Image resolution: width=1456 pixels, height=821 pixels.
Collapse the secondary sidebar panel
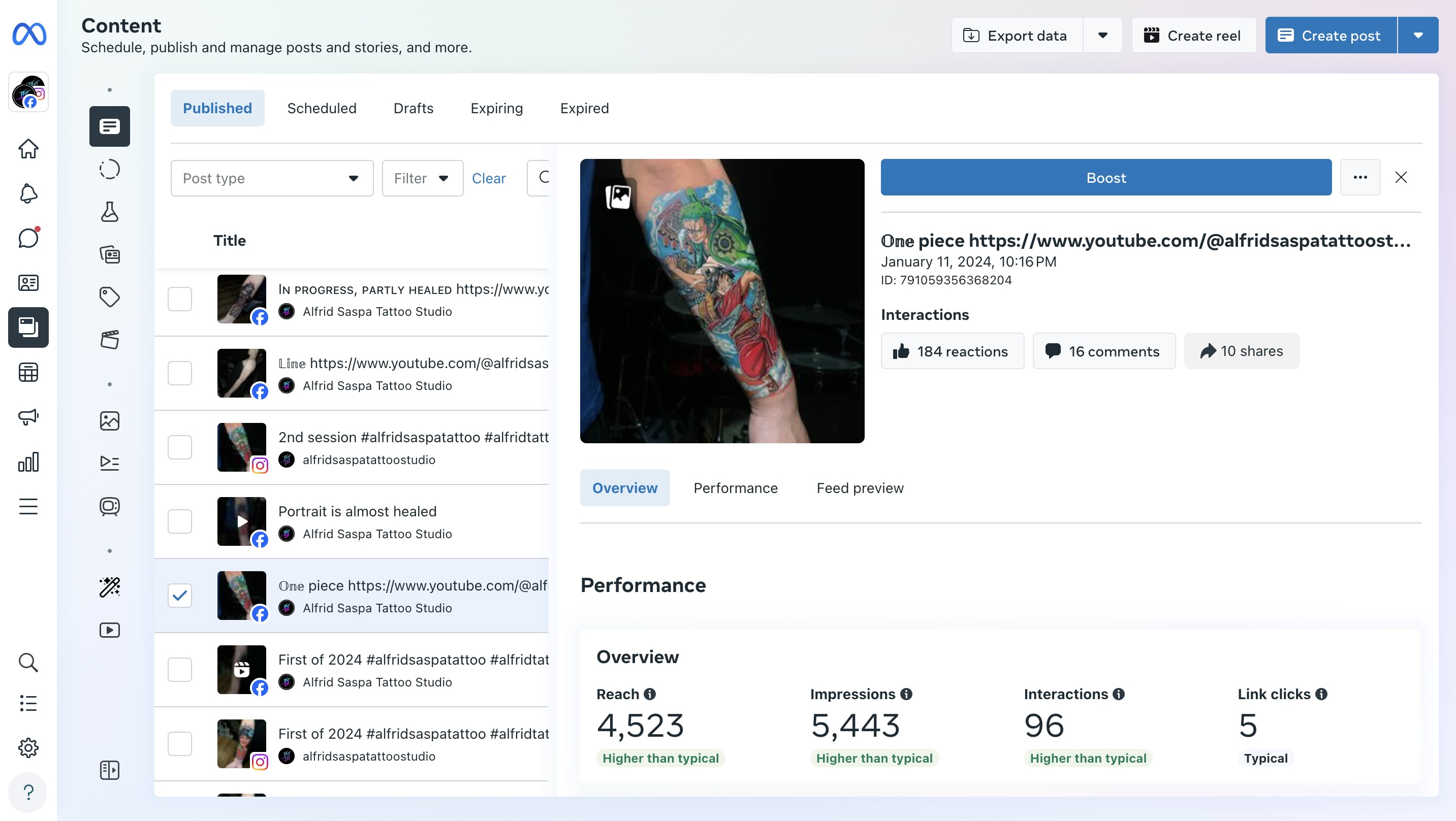point(110,770)
